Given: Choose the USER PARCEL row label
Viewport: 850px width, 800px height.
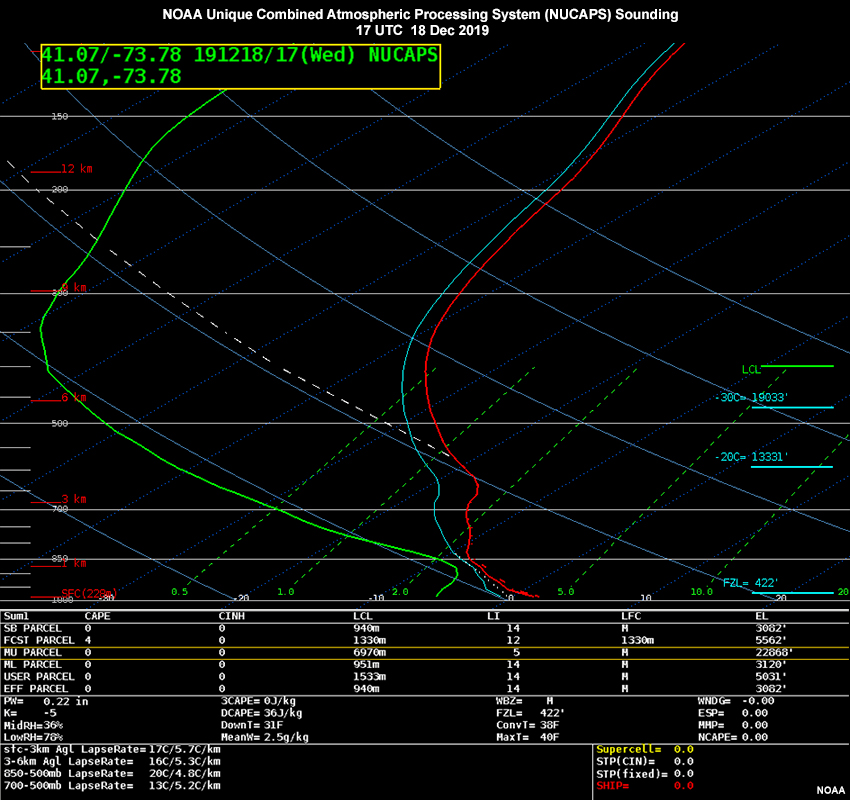Looking at the screenshot, I should point(39,676).
